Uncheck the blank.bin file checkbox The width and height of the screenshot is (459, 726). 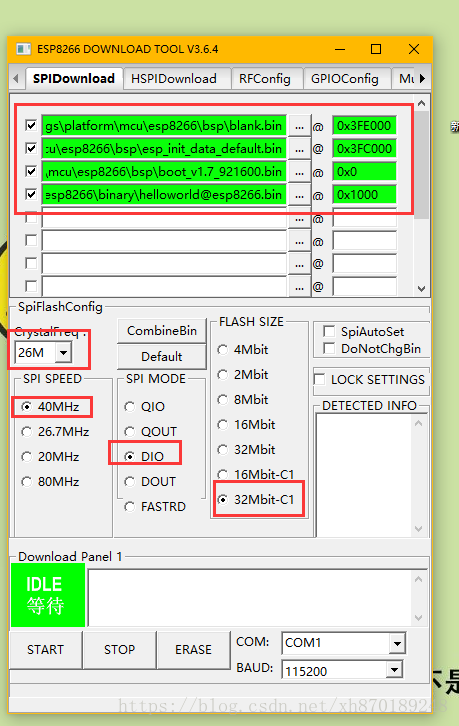[31, 125]
